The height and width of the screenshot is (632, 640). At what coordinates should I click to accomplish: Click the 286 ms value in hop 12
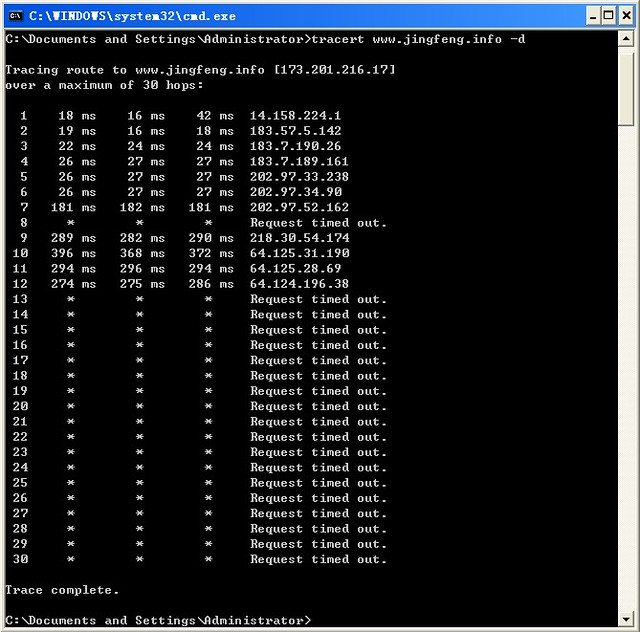211,284
